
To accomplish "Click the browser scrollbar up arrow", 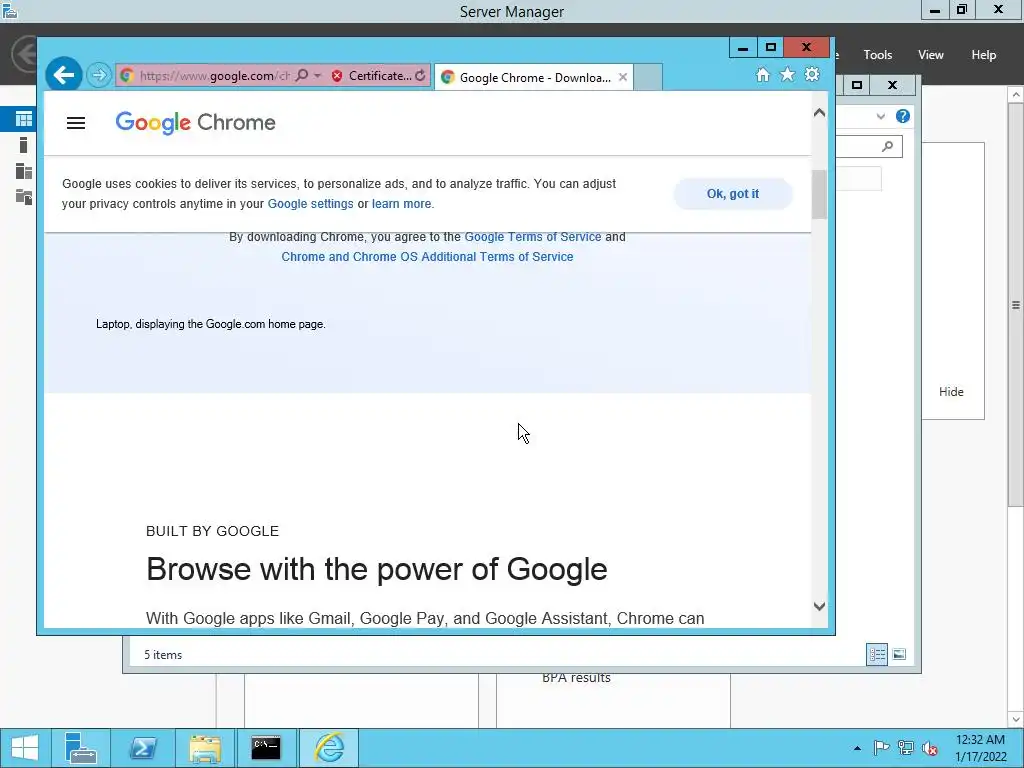I will pyautogui.click(x=820, y=113).
